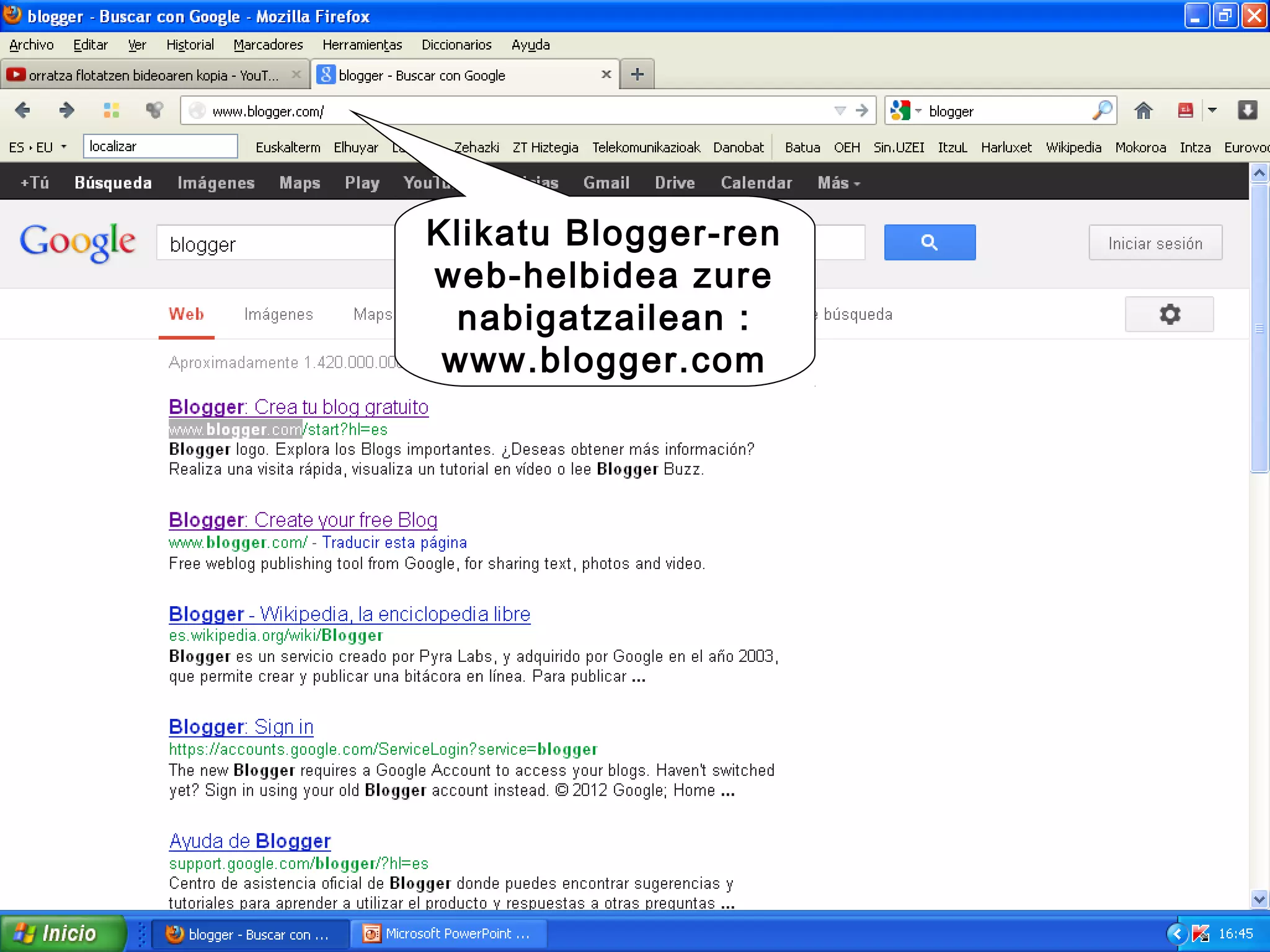
Task: Click the Iniciar sesión button
Action: [x=1155, y=243]
